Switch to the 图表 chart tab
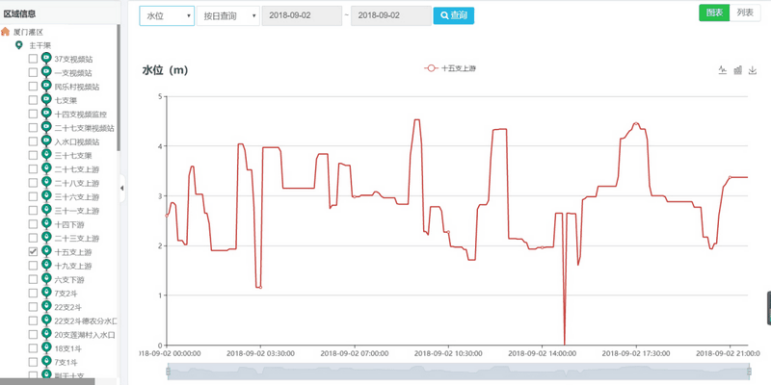This screenshot has width=771, height=386. [x=714, y=13]
